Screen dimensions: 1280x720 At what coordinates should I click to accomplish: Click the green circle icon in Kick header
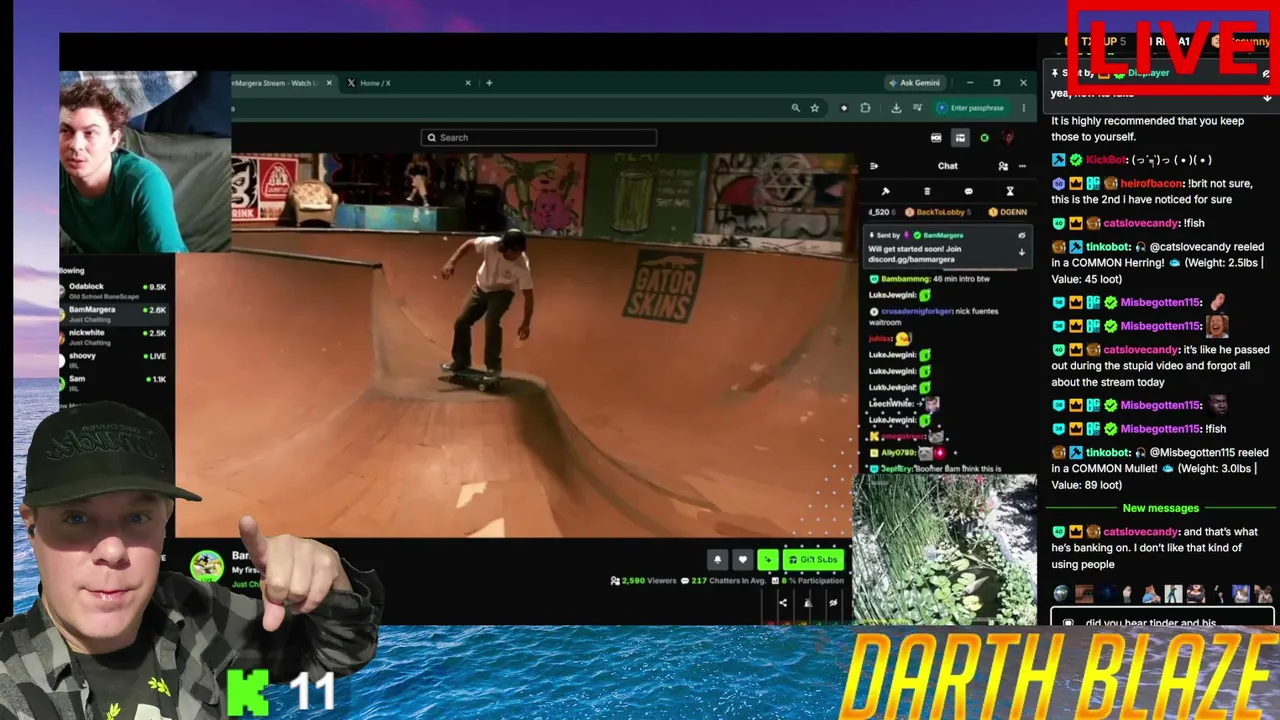(984, 138)
